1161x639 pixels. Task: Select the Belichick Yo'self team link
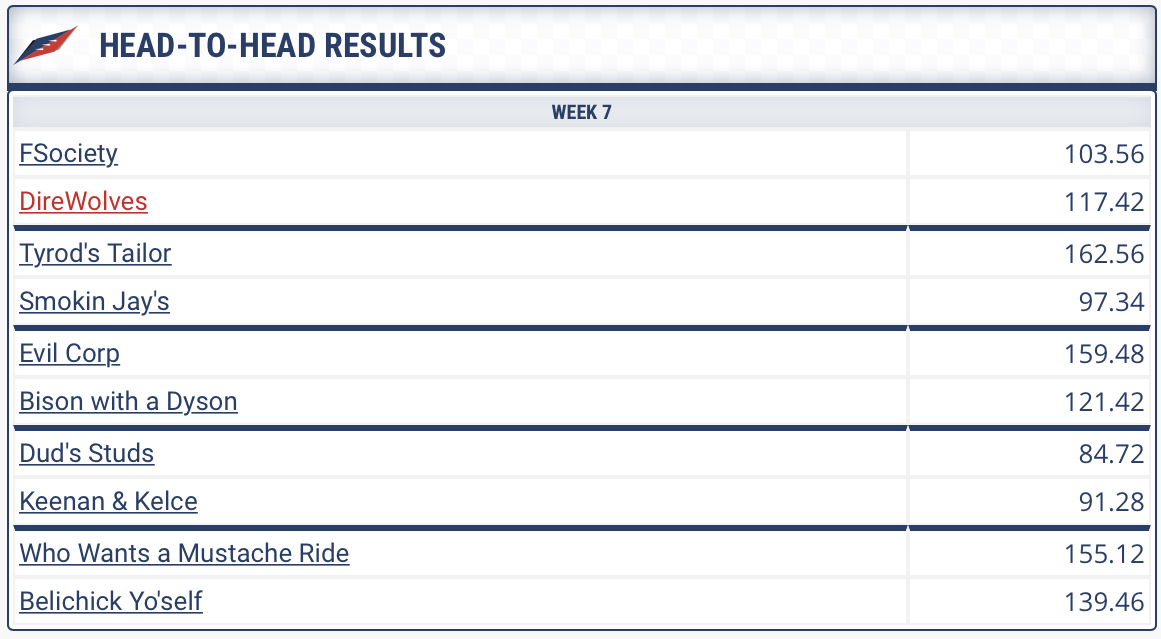pyautogui.click(x=110, y=601)
